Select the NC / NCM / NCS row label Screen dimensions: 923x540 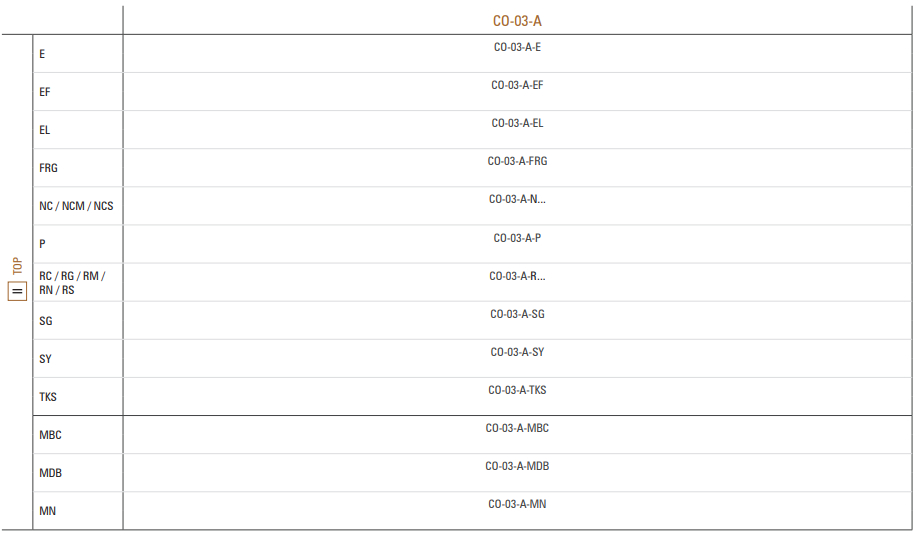coord(76,206)
